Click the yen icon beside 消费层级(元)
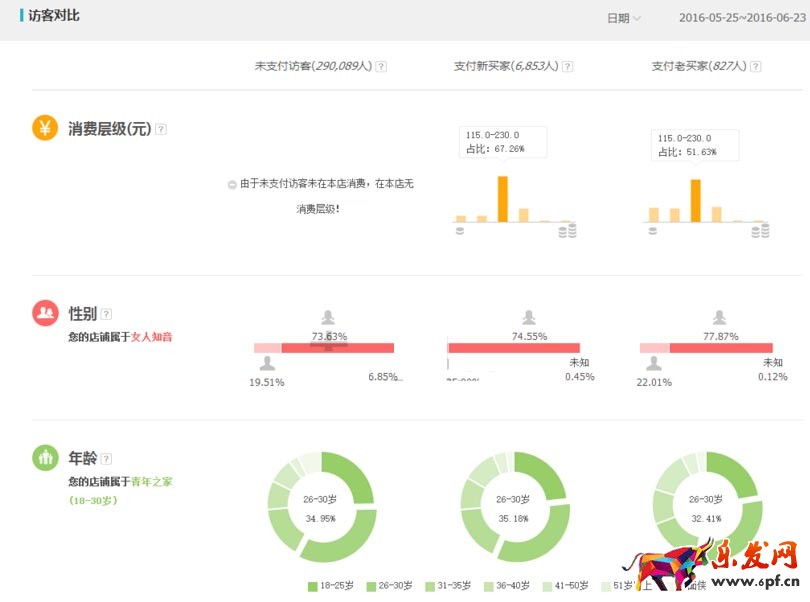The image size is (810, 602). [x=45, y=128]
